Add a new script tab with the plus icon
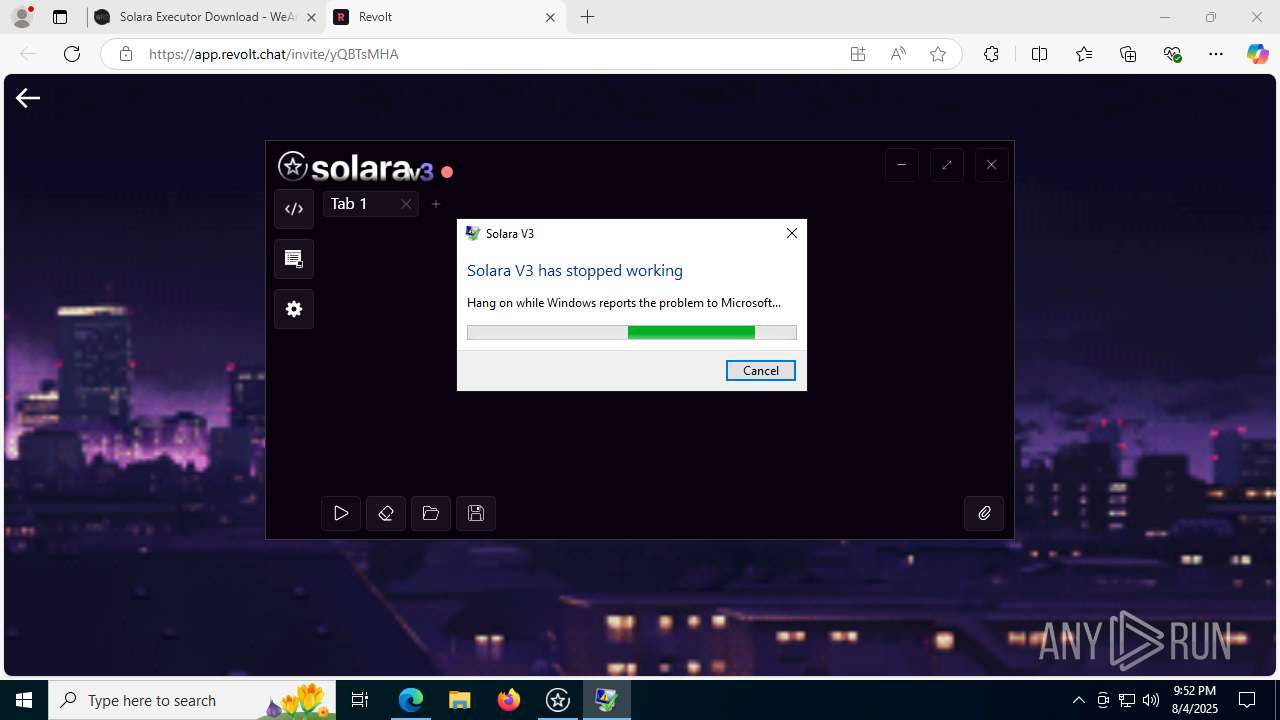Image resolution: width=1280 pixels, height=720 pixels. coord(436,204)
